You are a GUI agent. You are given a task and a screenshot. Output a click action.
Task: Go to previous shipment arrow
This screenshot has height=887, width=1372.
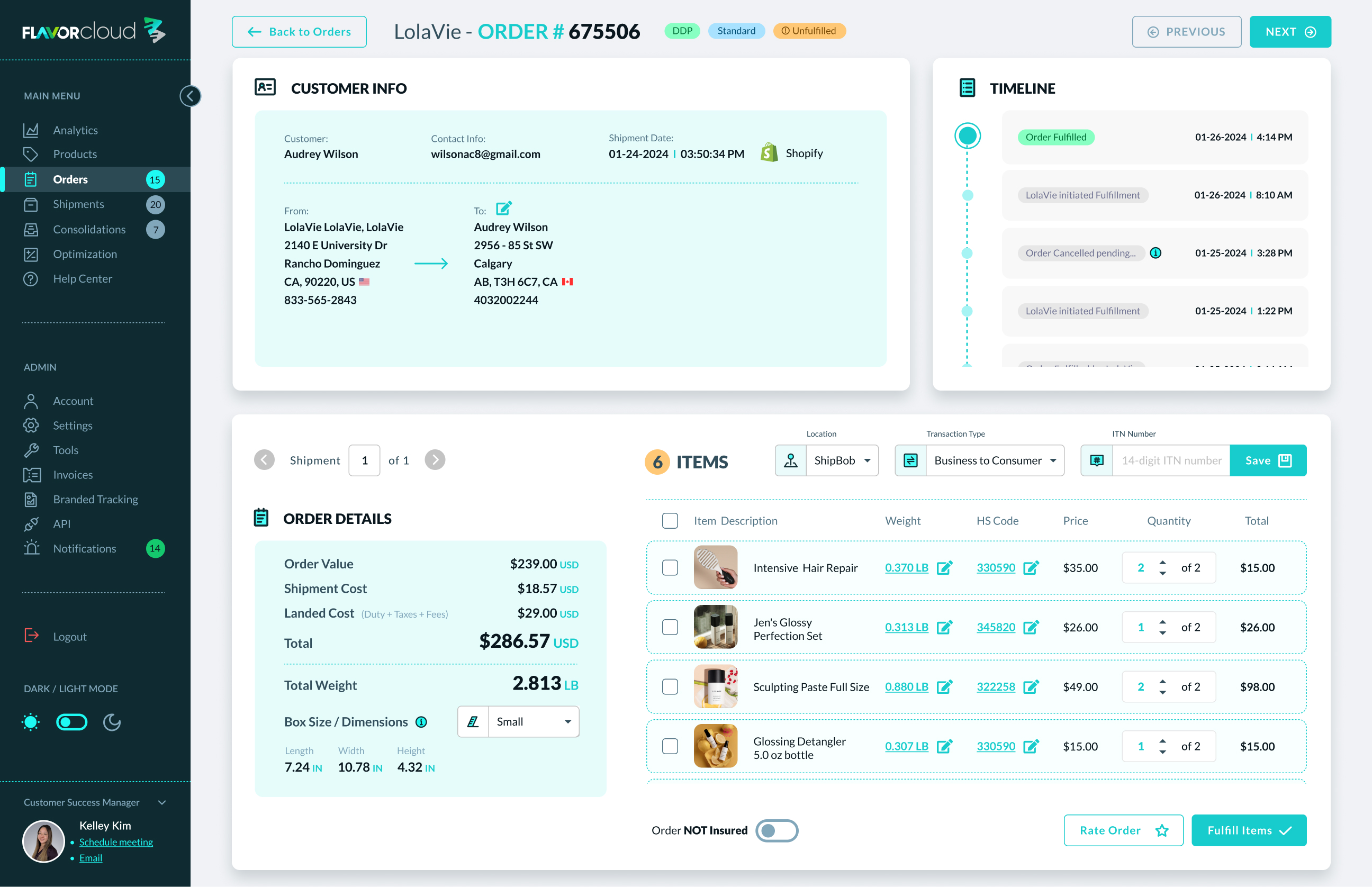[264, 459]
